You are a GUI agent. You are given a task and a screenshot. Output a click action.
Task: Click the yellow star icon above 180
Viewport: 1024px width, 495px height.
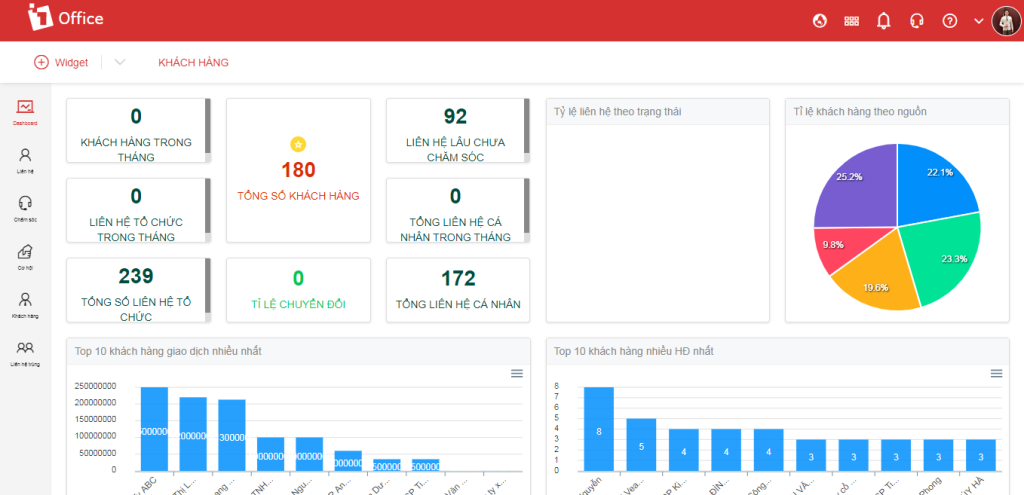[298, 144]
